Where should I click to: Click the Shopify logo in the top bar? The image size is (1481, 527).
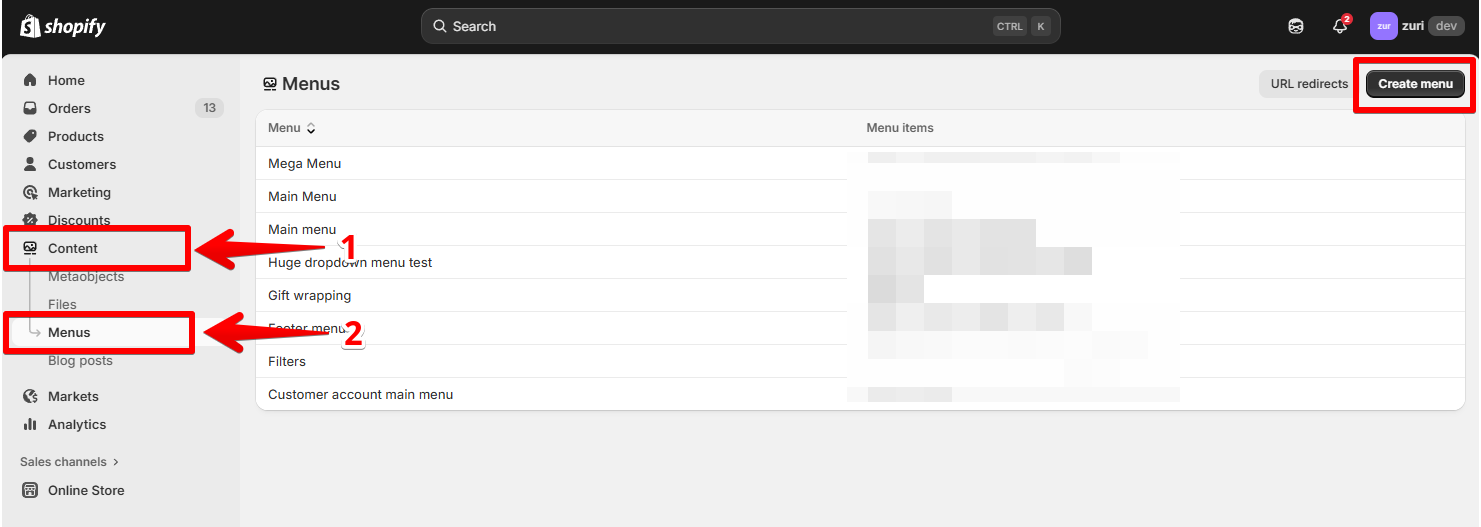coord(62,26)
